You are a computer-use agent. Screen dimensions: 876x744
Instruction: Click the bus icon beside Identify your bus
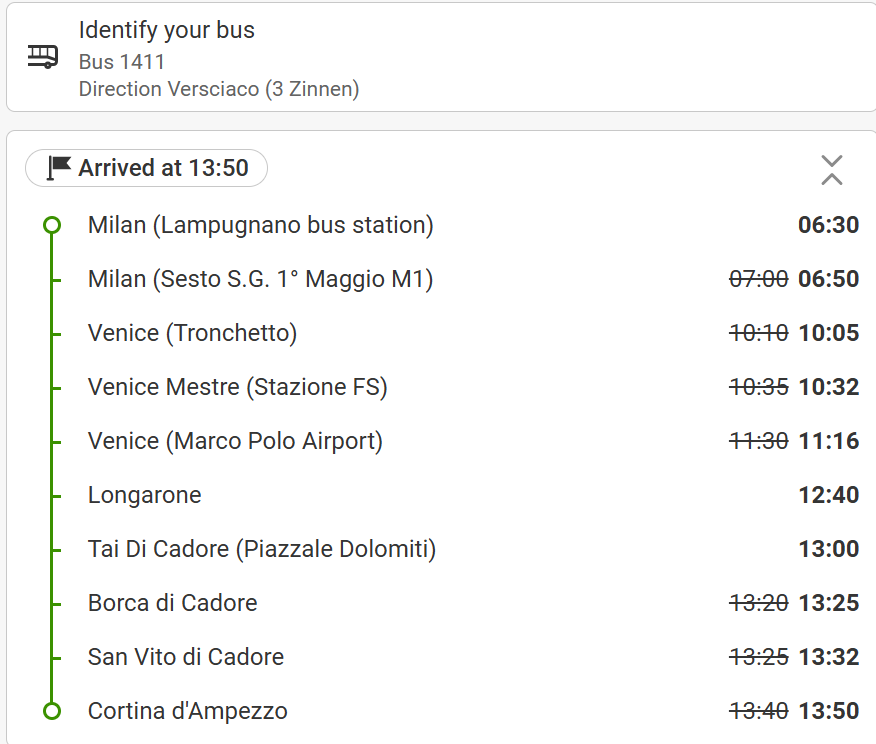(x=43, y=56)
